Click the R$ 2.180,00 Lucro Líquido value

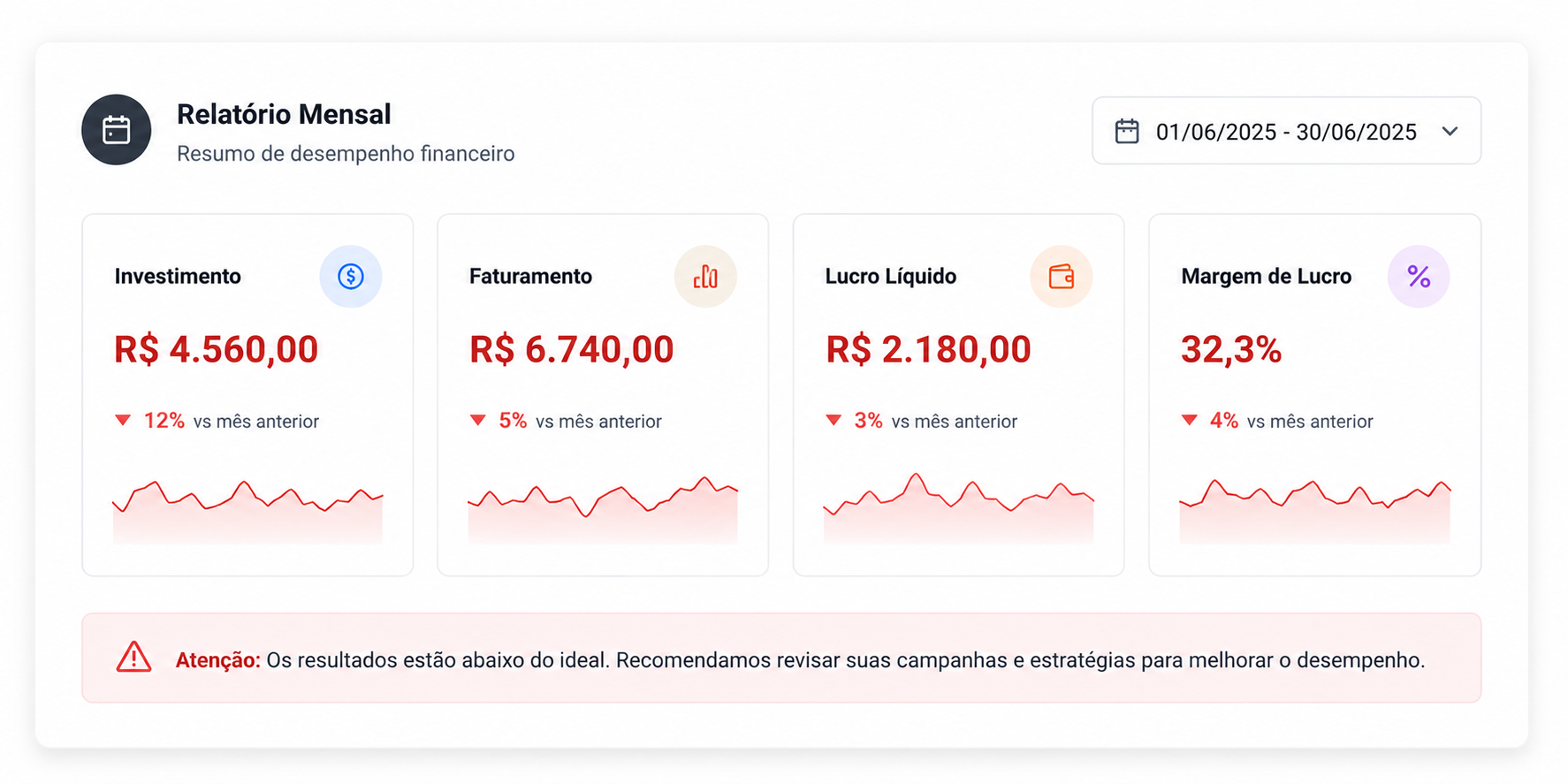click(928, 349)
